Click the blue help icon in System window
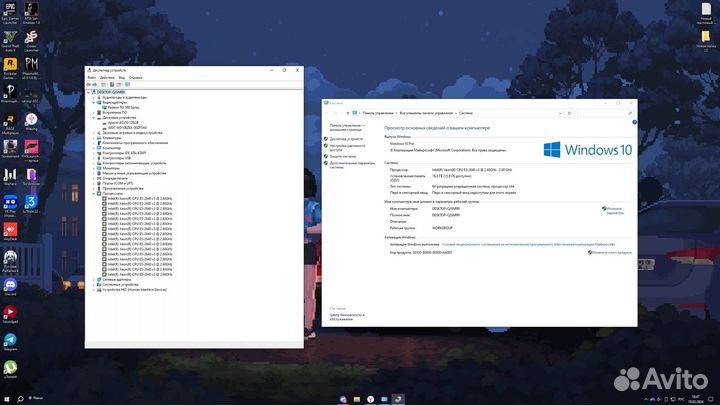720x405 pixels. (x=634, y=122)
